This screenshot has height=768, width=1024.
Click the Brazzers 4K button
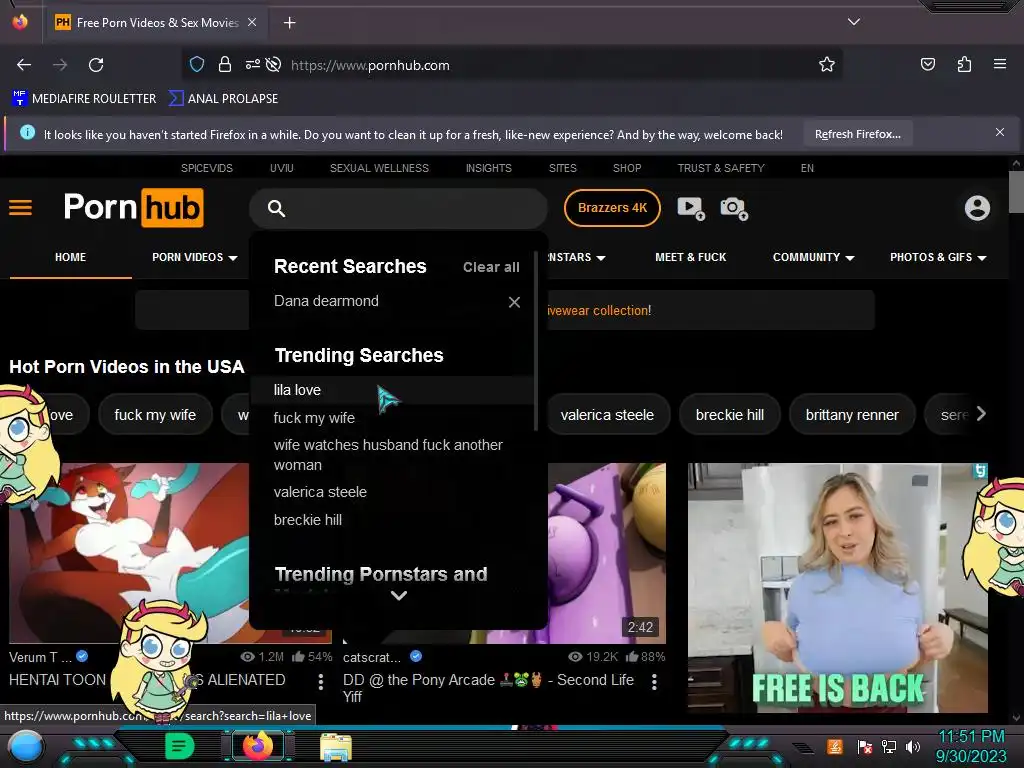612,208
